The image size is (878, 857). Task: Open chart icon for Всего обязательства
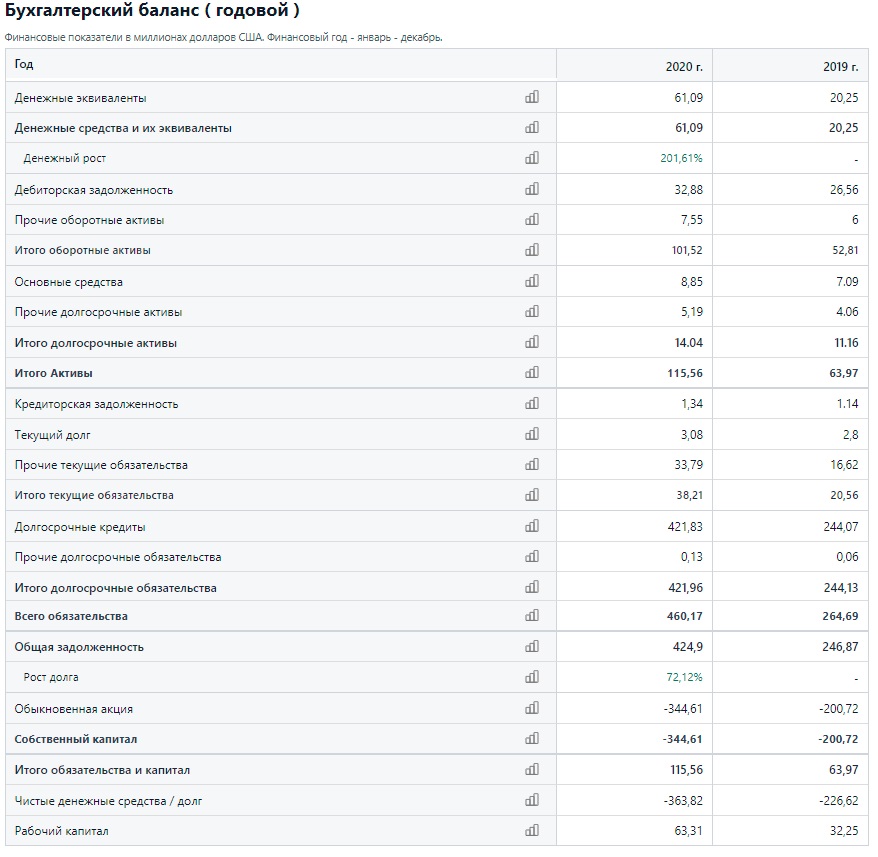(x=532, y=616)
